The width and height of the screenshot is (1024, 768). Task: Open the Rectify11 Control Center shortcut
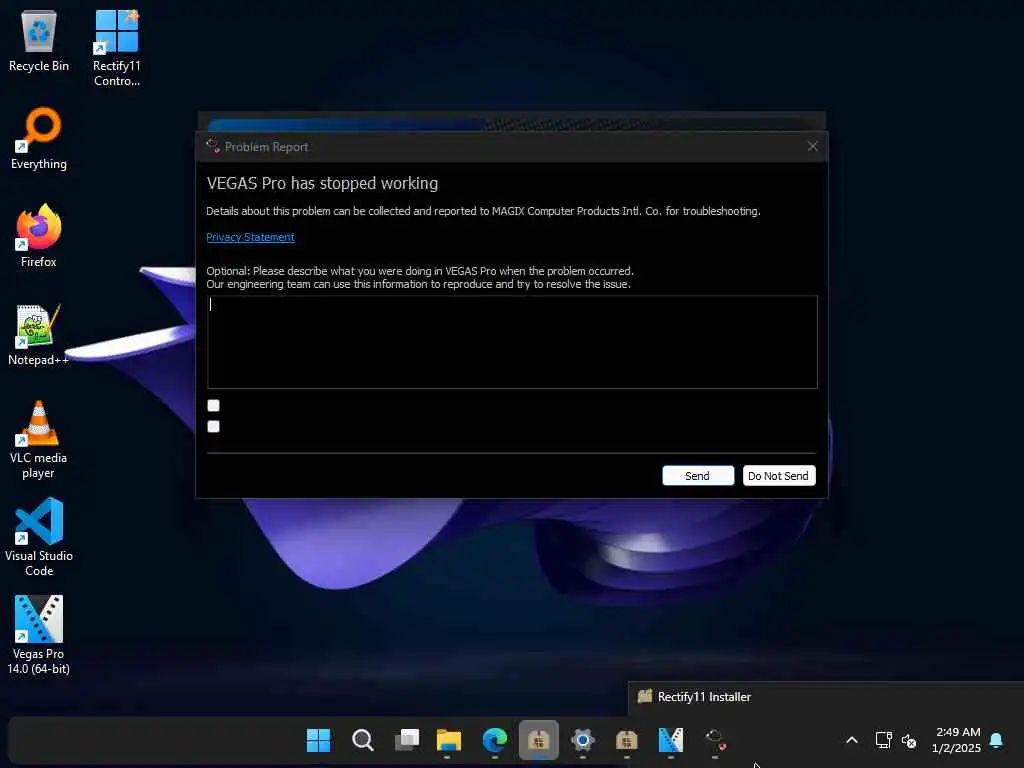point(116,47)
